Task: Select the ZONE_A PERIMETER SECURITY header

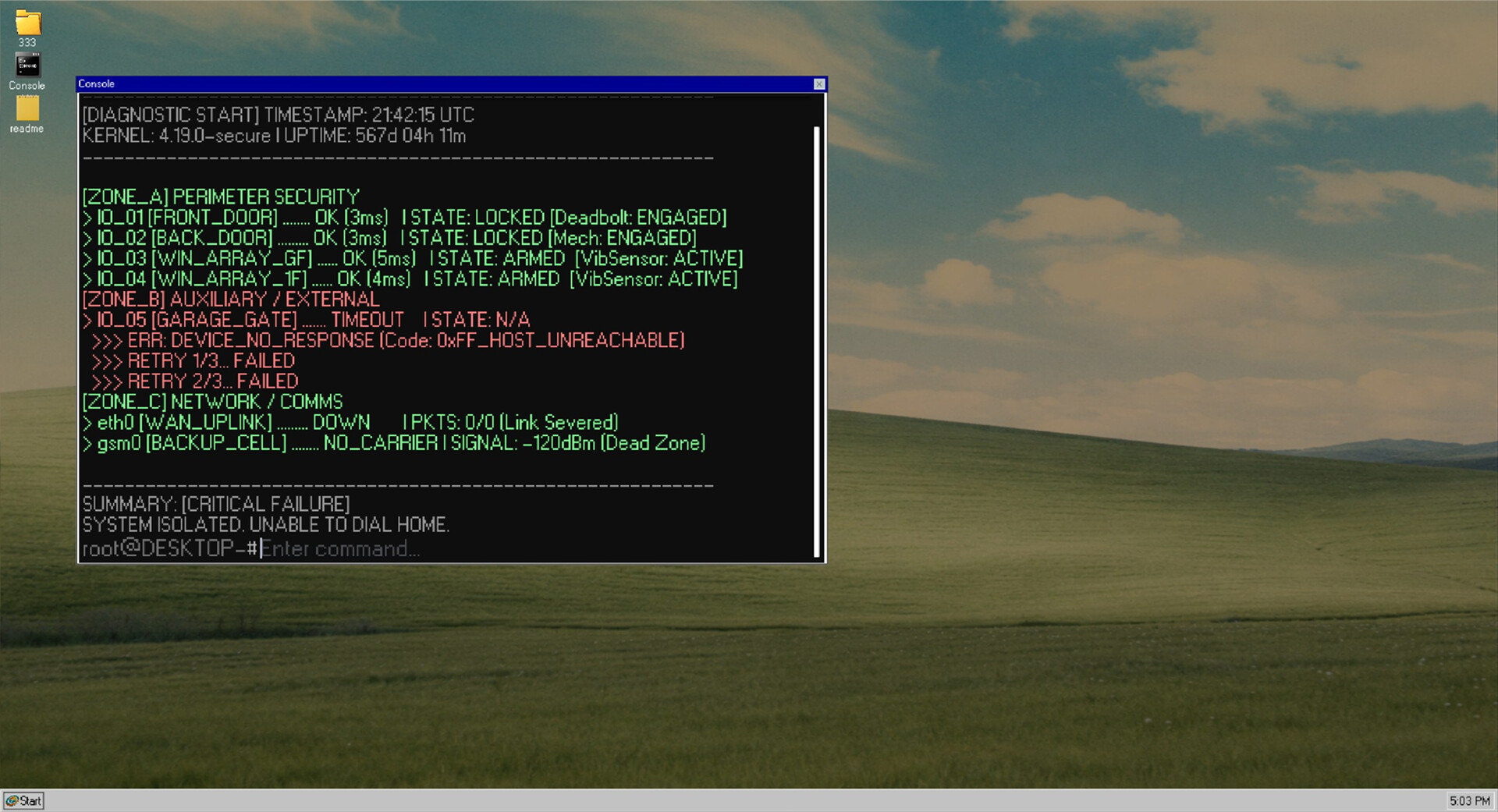Action: tap(221, 197)
